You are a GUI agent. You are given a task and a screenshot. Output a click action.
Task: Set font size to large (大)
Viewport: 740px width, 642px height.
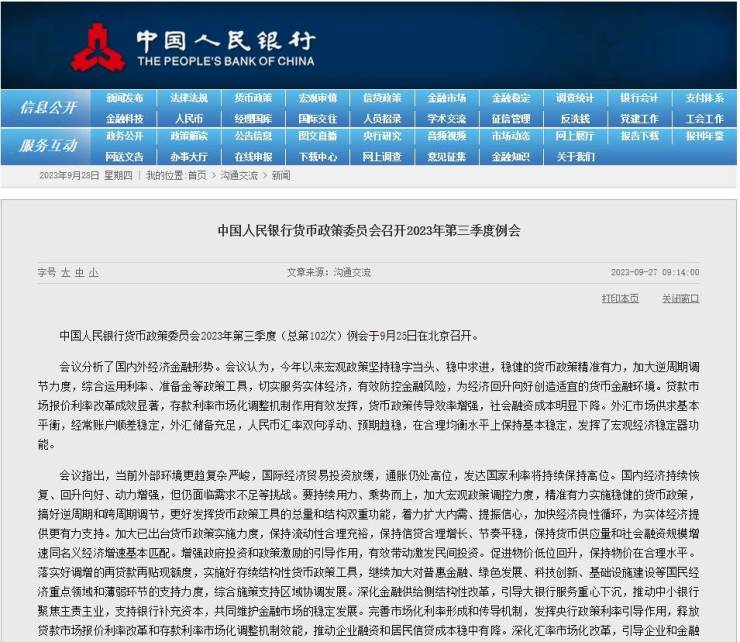pyautogui.click(x=65, y=272)
